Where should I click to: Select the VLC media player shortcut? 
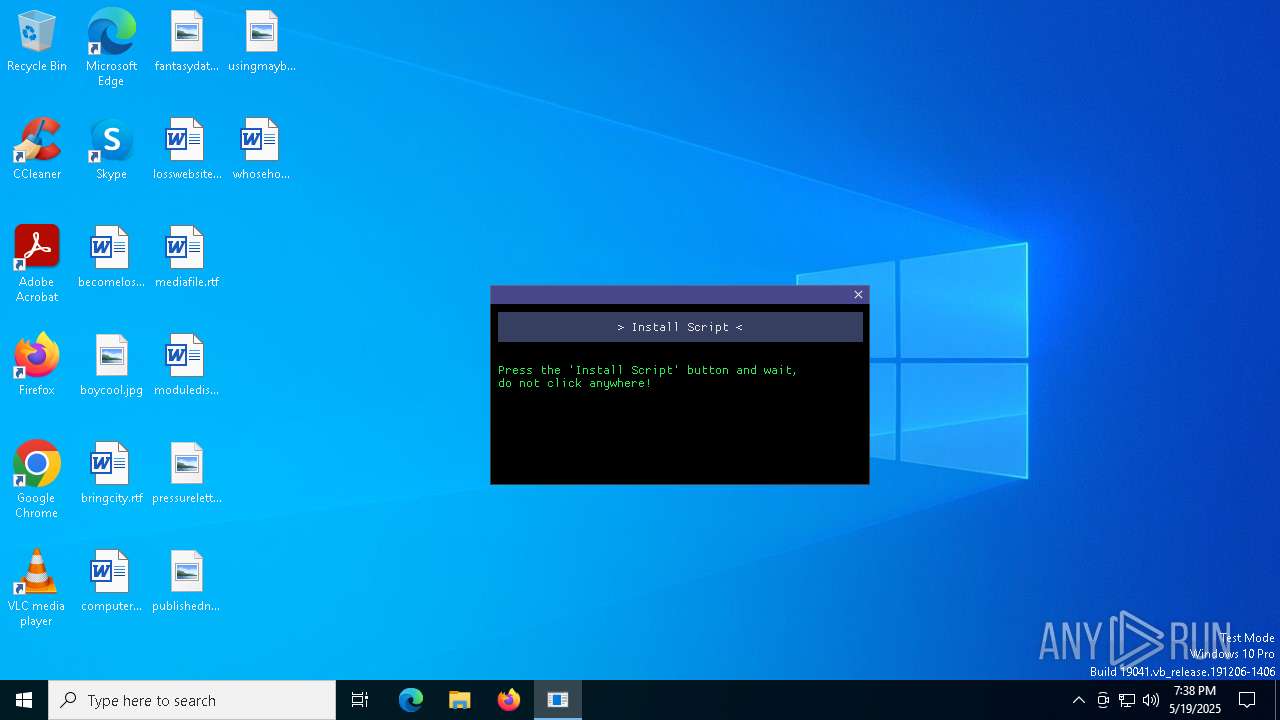coord(37,588)
